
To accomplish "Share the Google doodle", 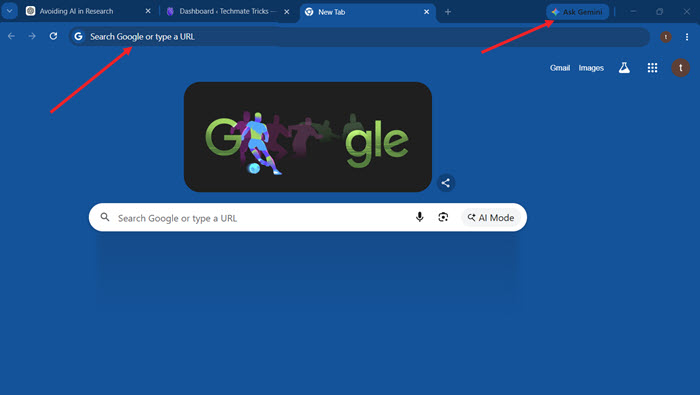I will tap(446, 183).
